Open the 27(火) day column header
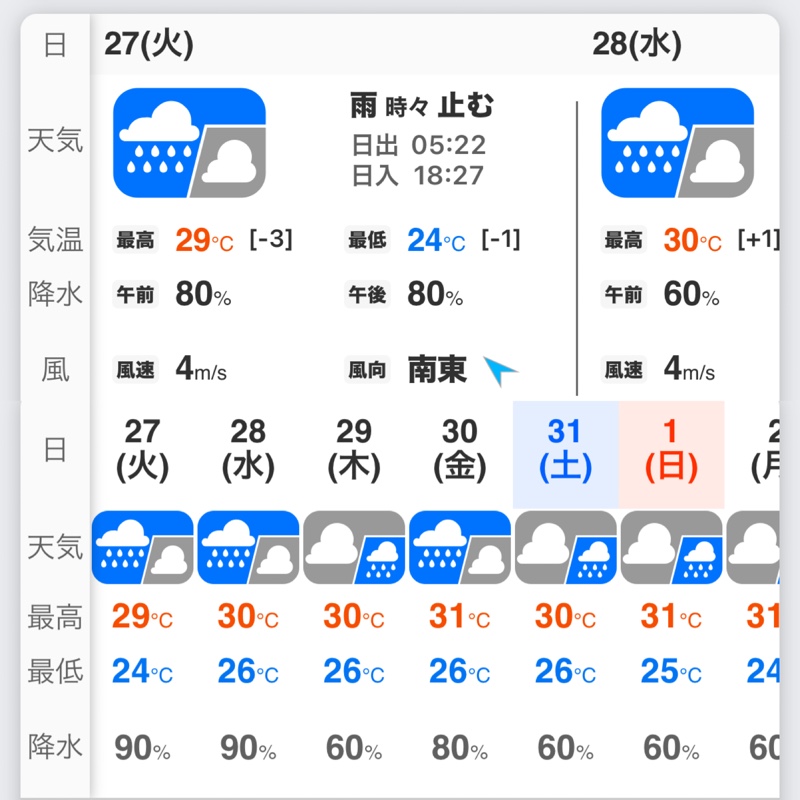This screenshot has width=800, height=800. (x=142, y=450)
